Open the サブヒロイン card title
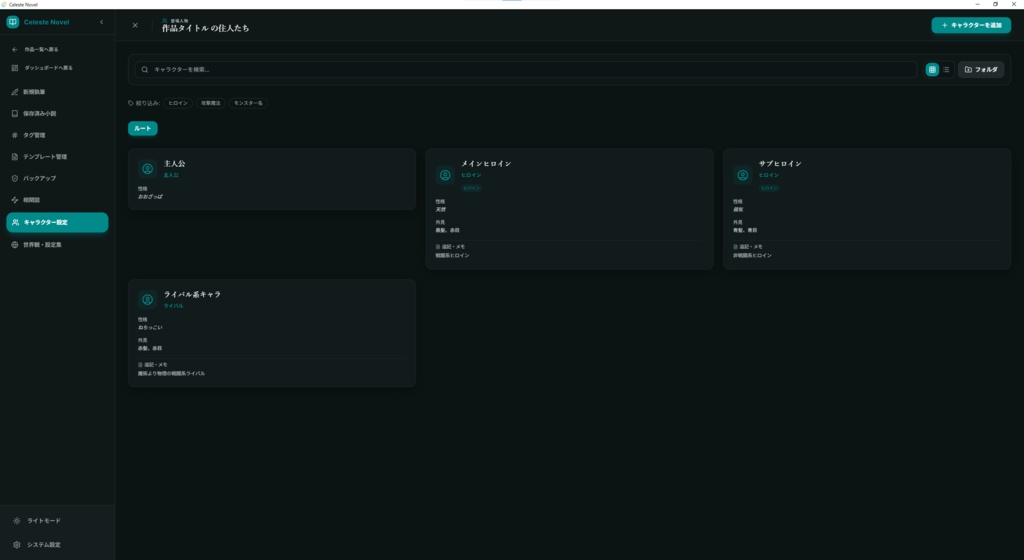Screen dimensions: 1024x560 pos(780,164)
